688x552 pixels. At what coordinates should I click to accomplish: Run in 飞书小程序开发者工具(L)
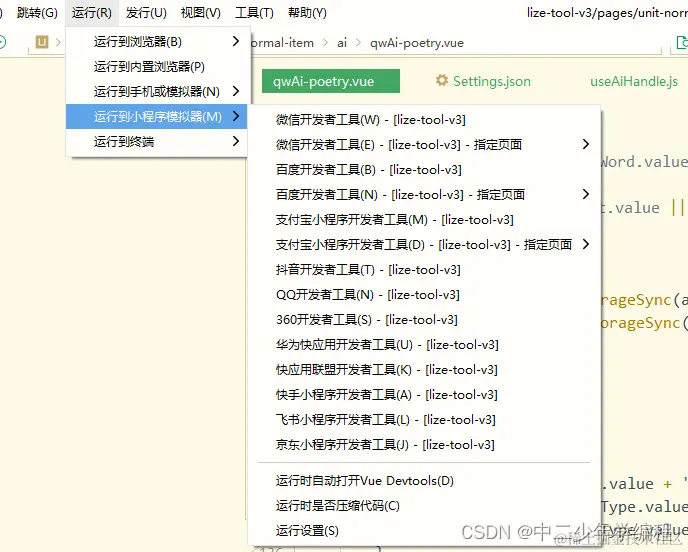(x=424, y=419)
